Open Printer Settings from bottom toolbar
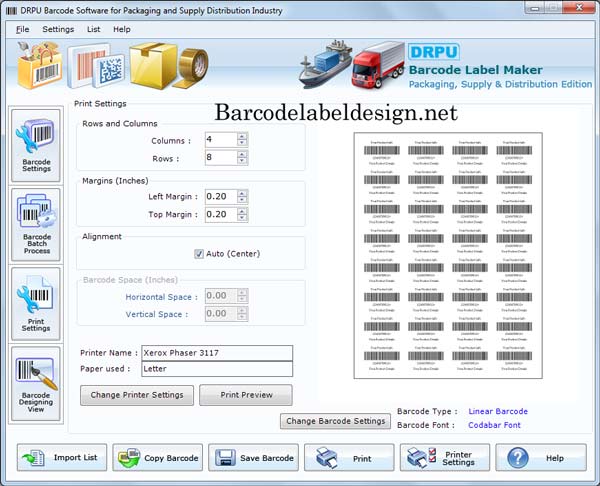 pyautogui.click(x=445, y=457)
